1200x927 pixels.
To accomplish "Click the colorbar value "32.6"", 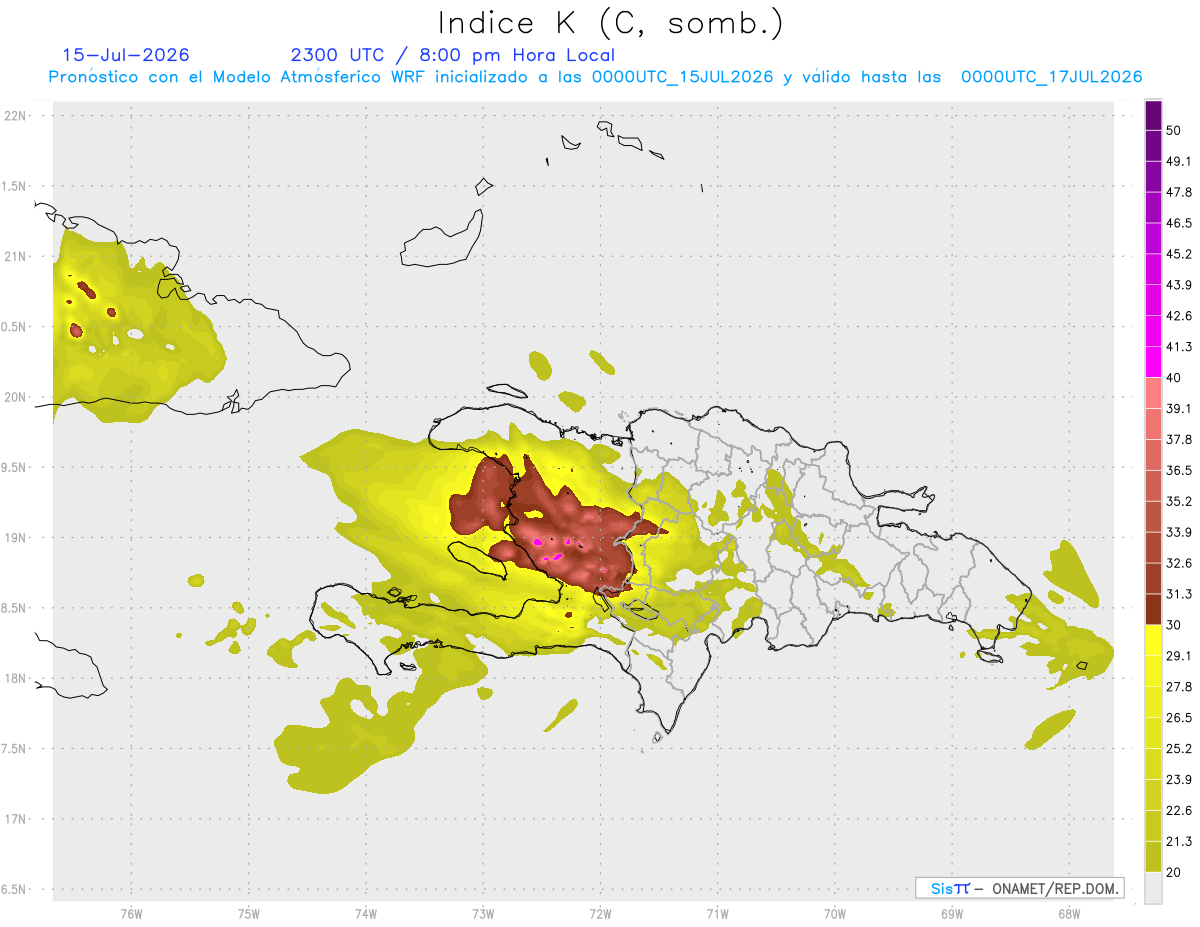I will 1179,563.
